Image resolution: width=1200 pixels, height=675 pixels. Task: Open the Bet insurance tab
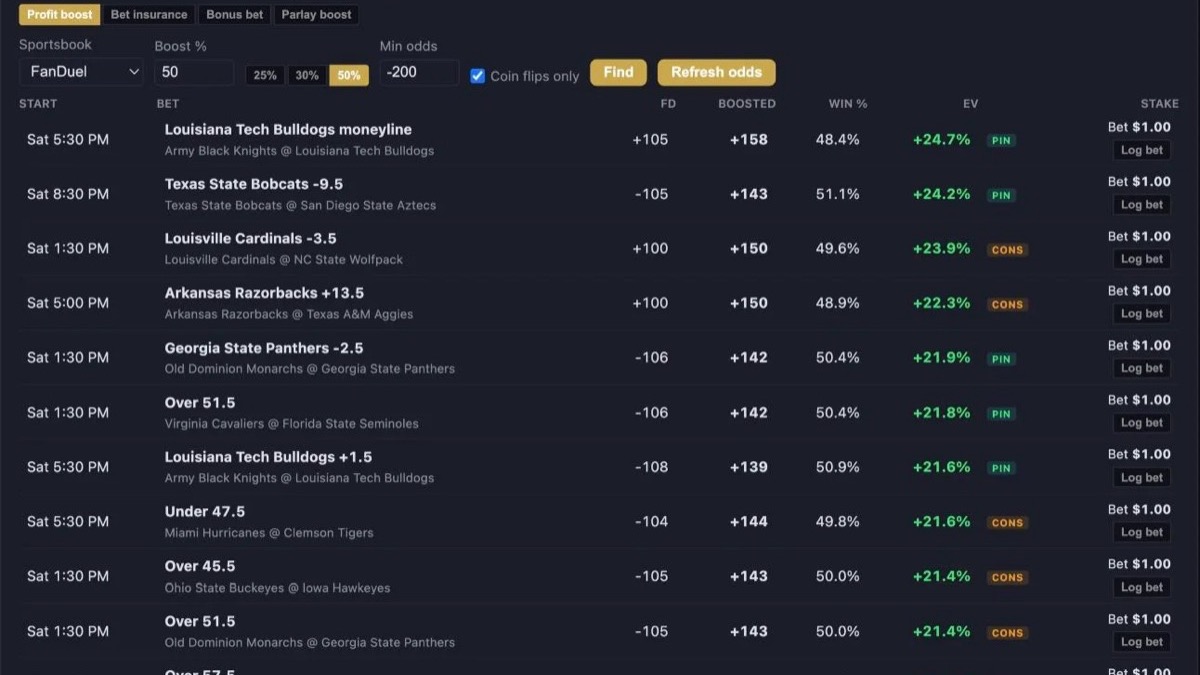(x=149, y=15)
